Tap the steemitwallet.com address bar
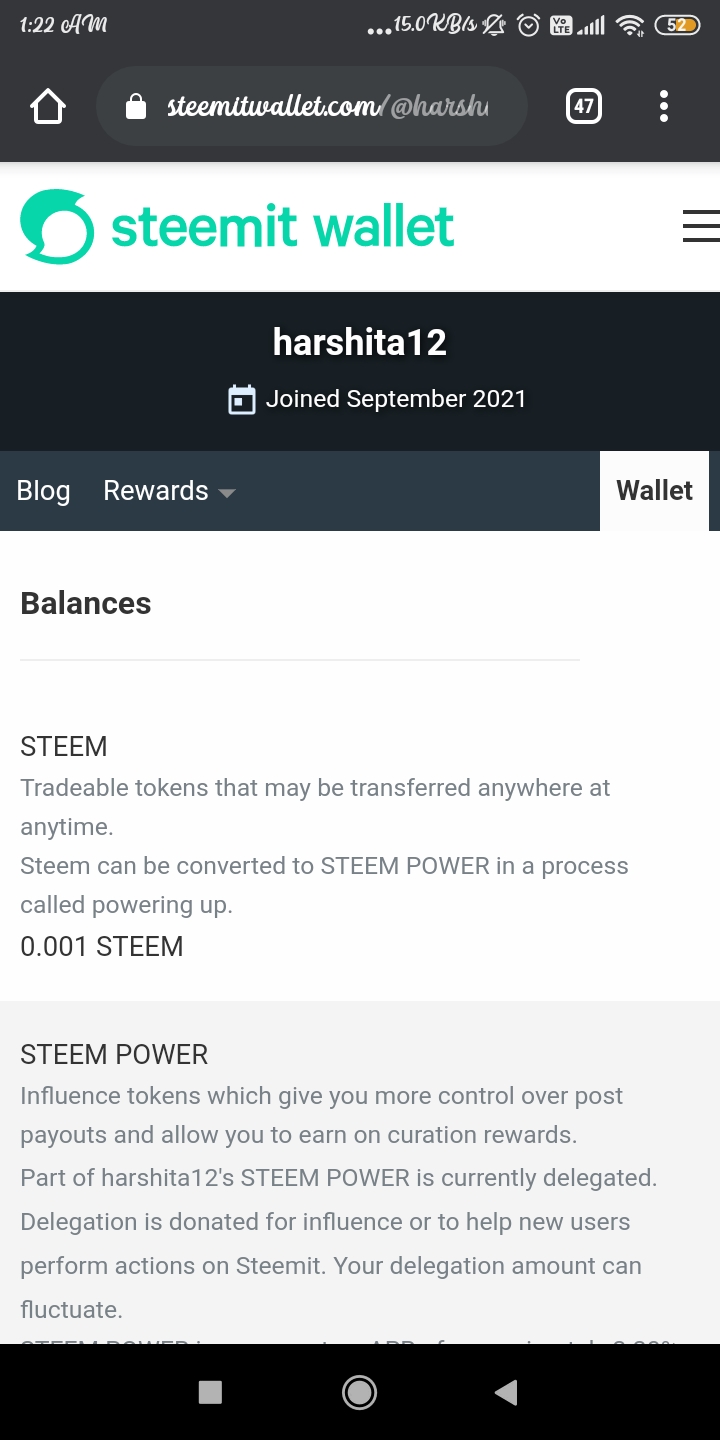This screenshot has height=1440, width=720. click(330, 106)
